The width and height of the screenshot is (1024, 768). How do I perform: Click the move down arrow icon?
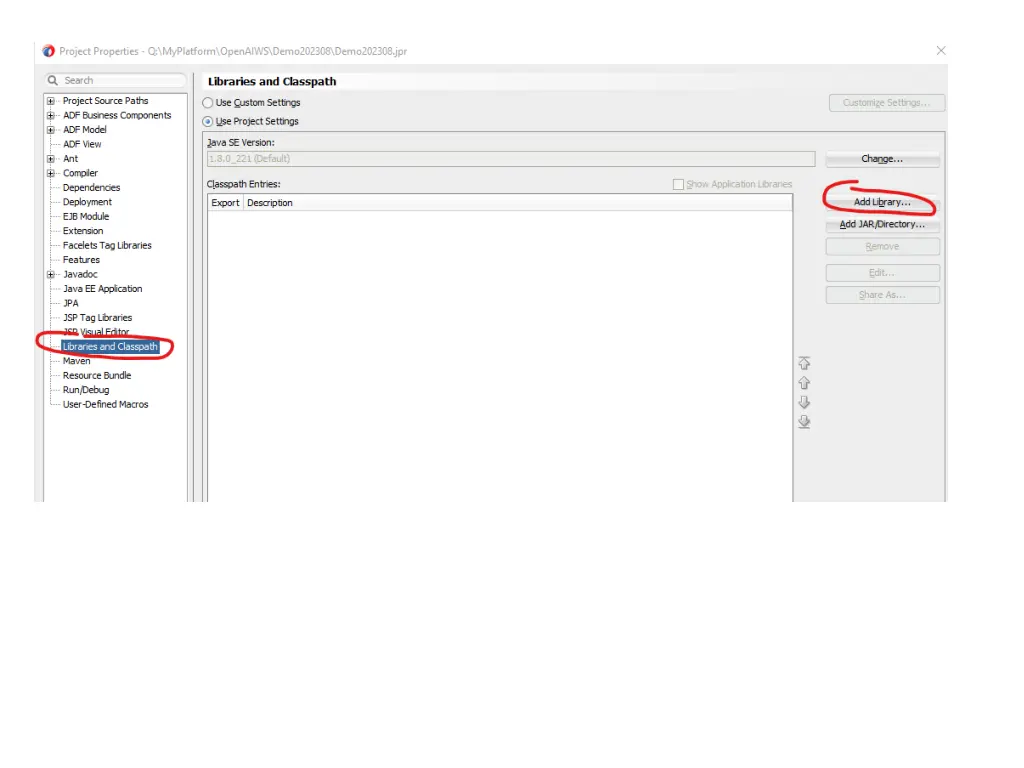pos(804,402)
